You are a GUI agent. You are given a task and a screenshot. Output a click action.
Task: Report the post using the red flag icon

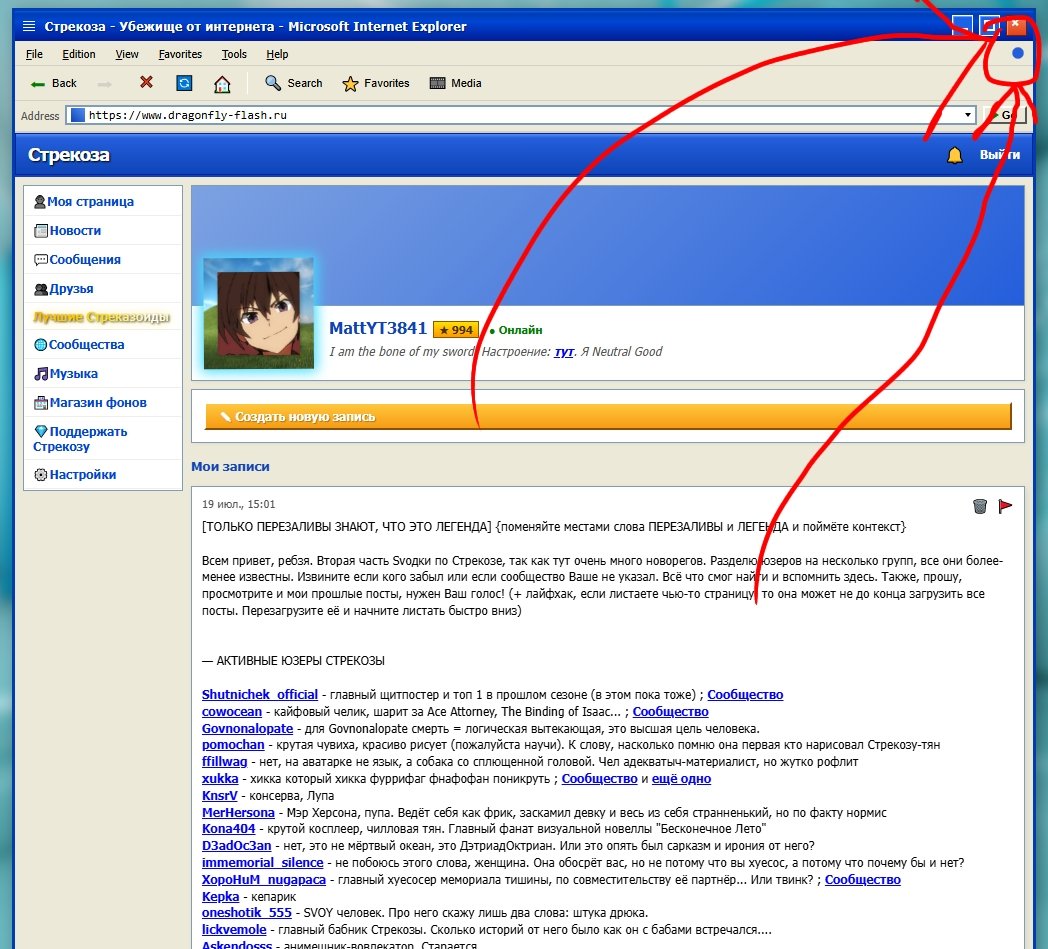pyautogui.click(x=1005, y=506)
